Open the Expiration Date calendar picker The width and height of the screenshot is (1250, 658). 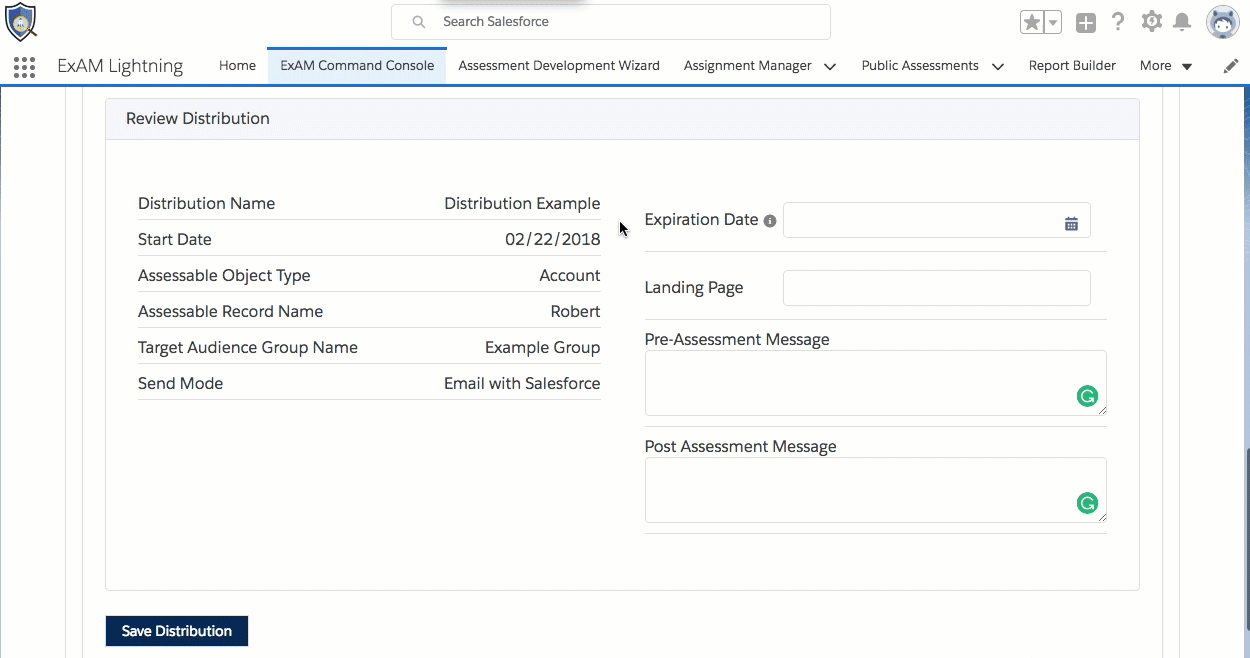tap(1071, 224)
